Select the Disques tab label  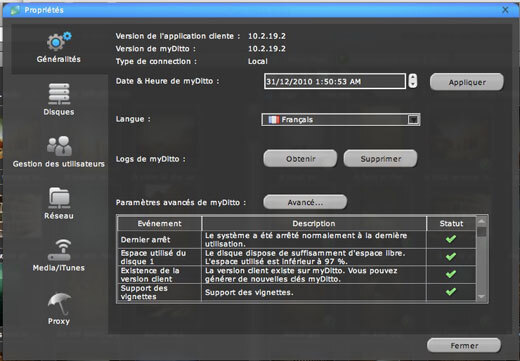pyautogui.click(x=59, y=112)
